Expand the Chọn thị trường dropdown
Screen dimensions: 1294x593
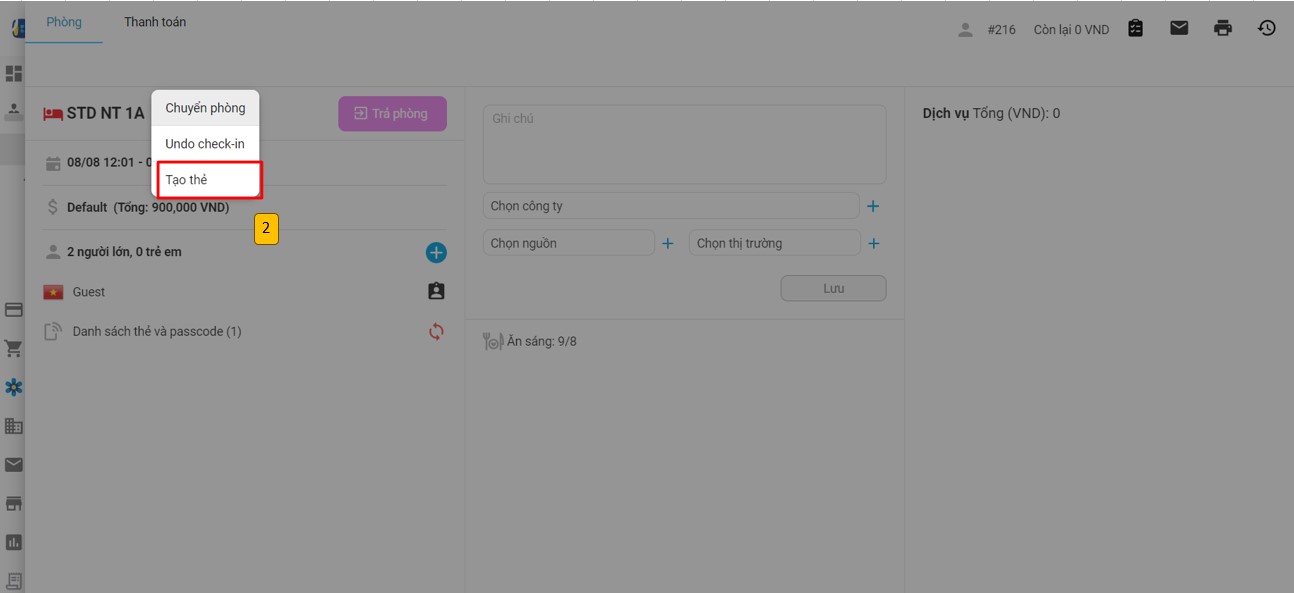click(x=774, y=243)
